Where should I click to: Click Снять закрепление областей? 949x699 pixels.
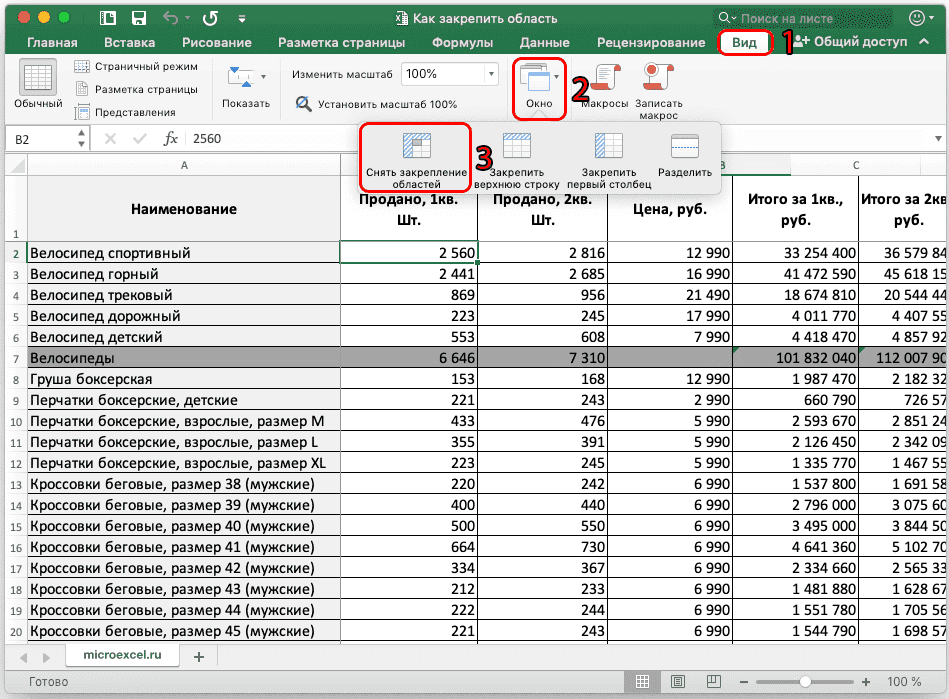[418, 150]
